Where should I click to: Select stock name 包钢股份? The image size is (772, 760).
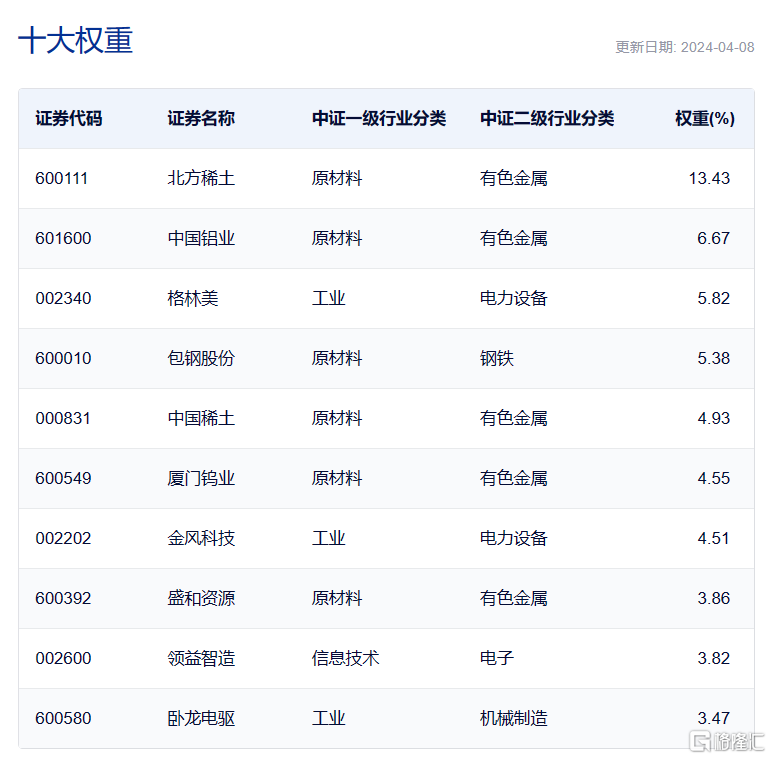pyautogui.click(x=201, y=358)
